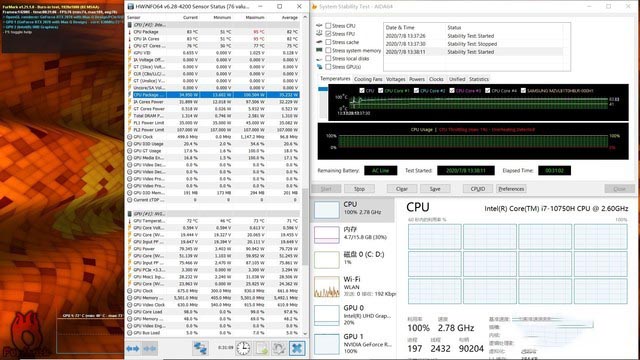The height and width of the screenshot is (360, 640).
Task: Select 内存 memory in Task Manager sidebar
Action: point(353,234)
